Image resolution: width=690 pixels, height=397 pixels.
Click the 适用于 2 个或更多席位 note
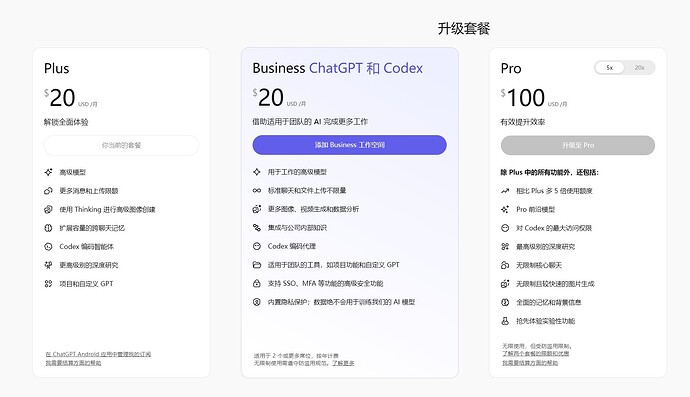pyautogui.click(x=296, y=355)
